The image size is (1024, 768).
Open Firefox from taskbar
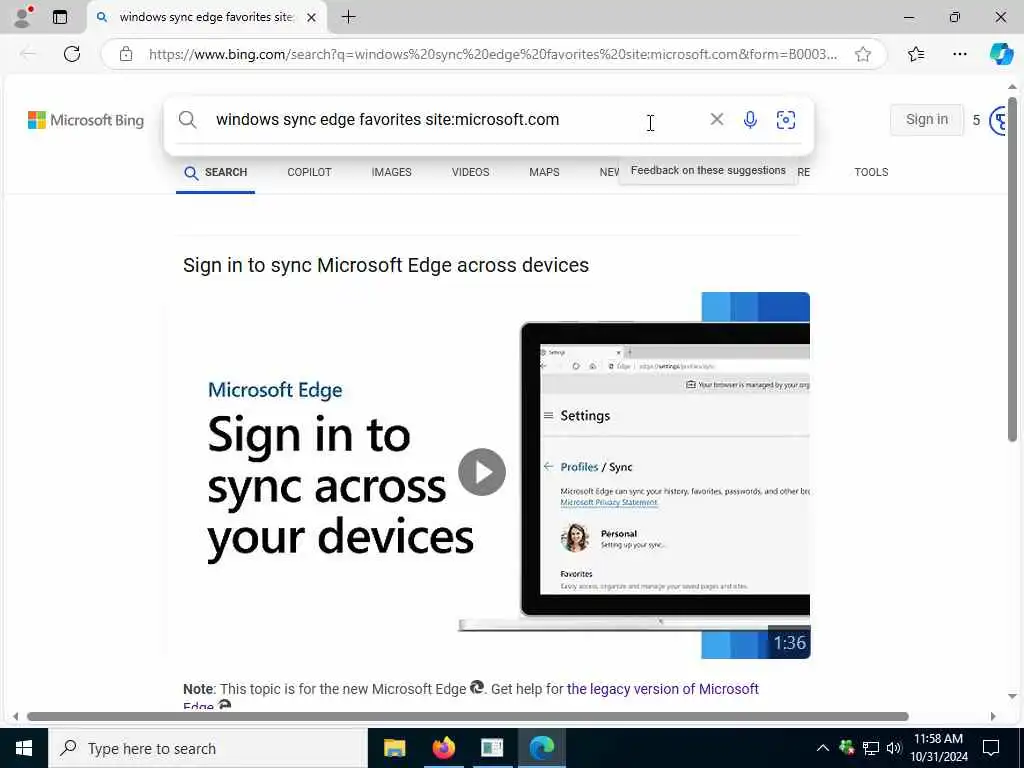coord(443,748)
